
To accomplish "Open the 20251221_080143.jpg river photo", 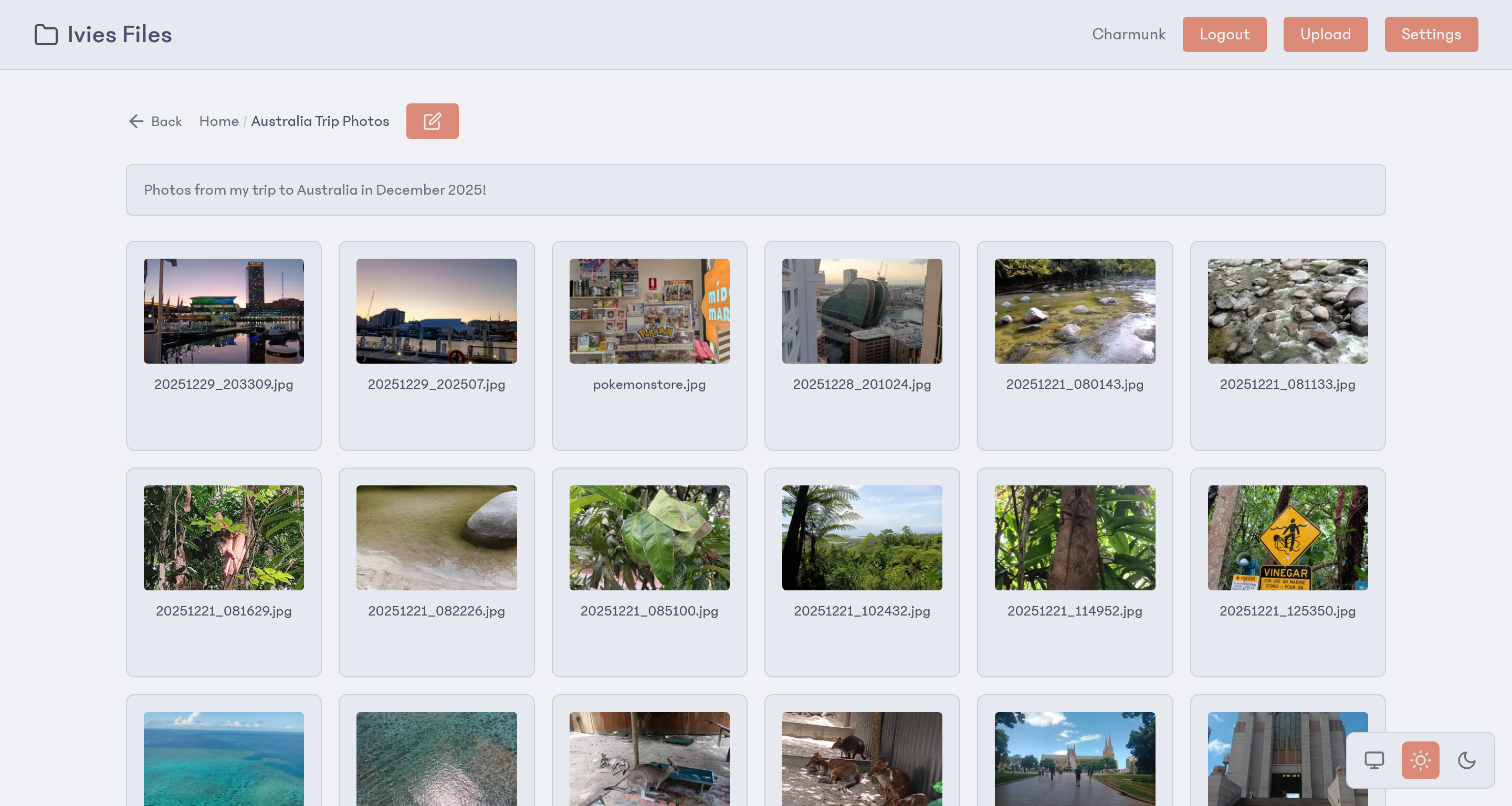I will [1075, 312].
